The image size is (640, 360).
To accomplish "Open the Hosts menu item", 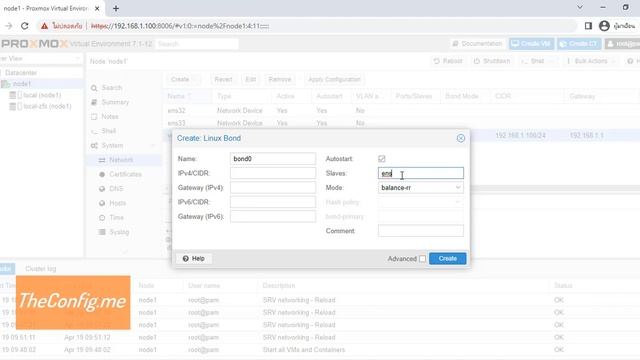I will tap(118, 203).
